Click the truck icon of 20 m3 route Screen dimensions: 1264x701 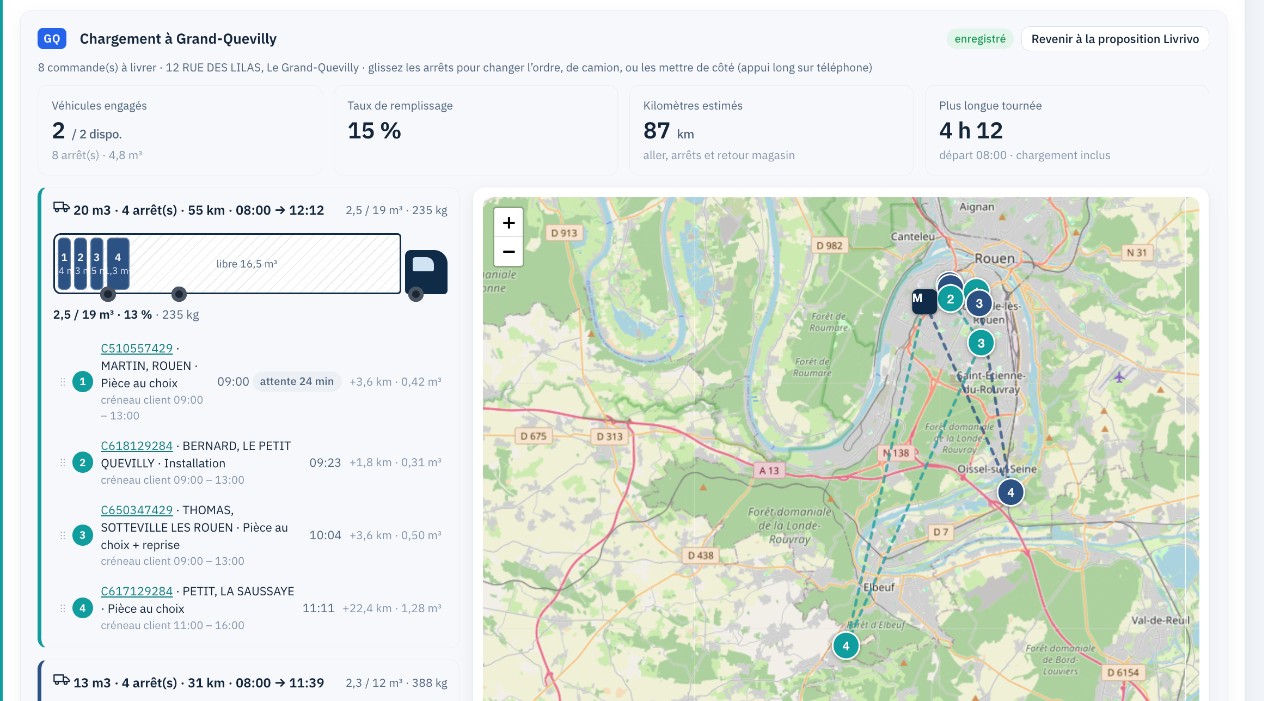[61, 208]
